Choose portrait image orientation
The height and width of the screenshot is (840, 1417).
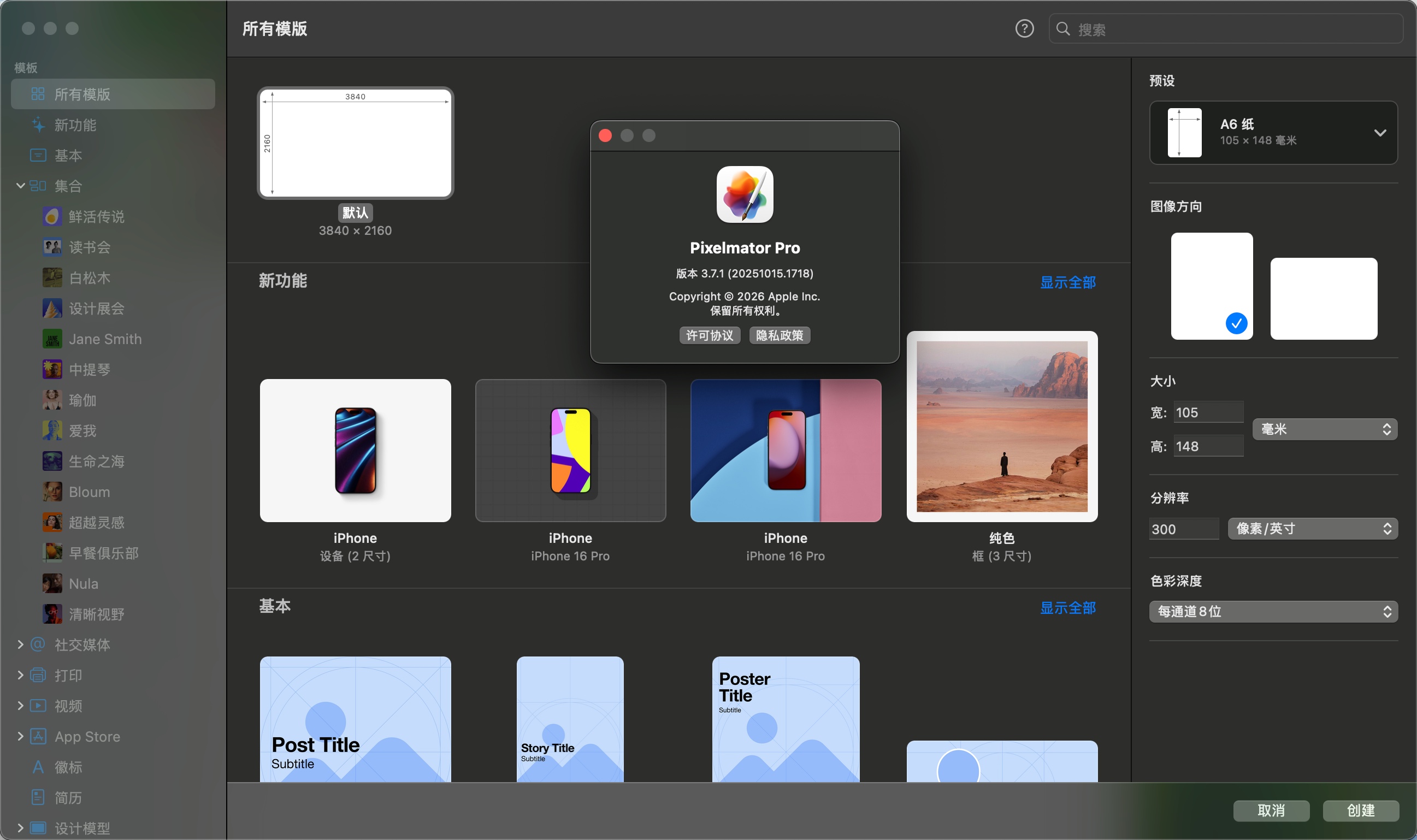pos(1211,286)
